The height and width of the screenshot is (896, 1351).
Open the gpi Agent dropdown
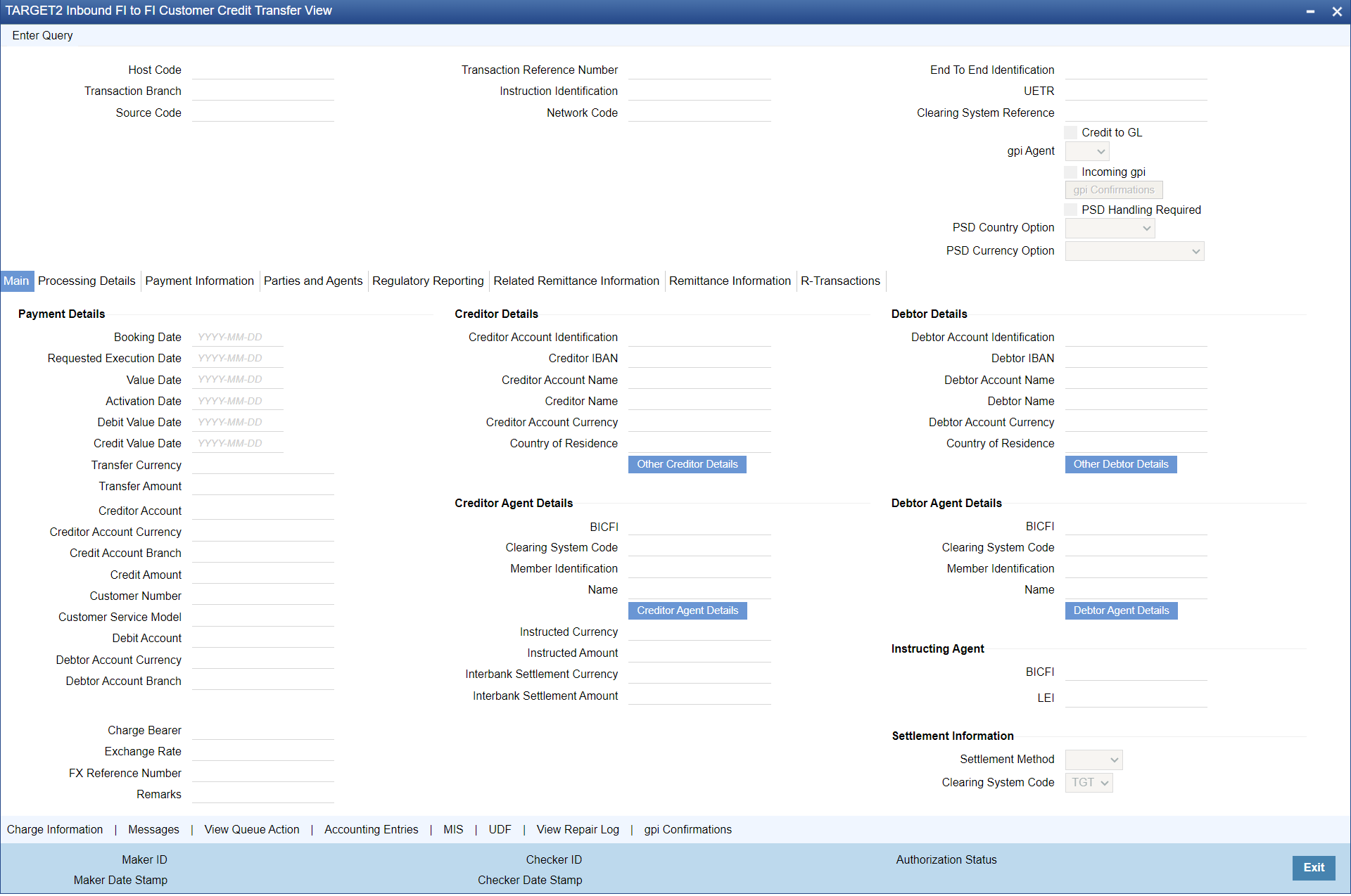(x=1088, y=151)
